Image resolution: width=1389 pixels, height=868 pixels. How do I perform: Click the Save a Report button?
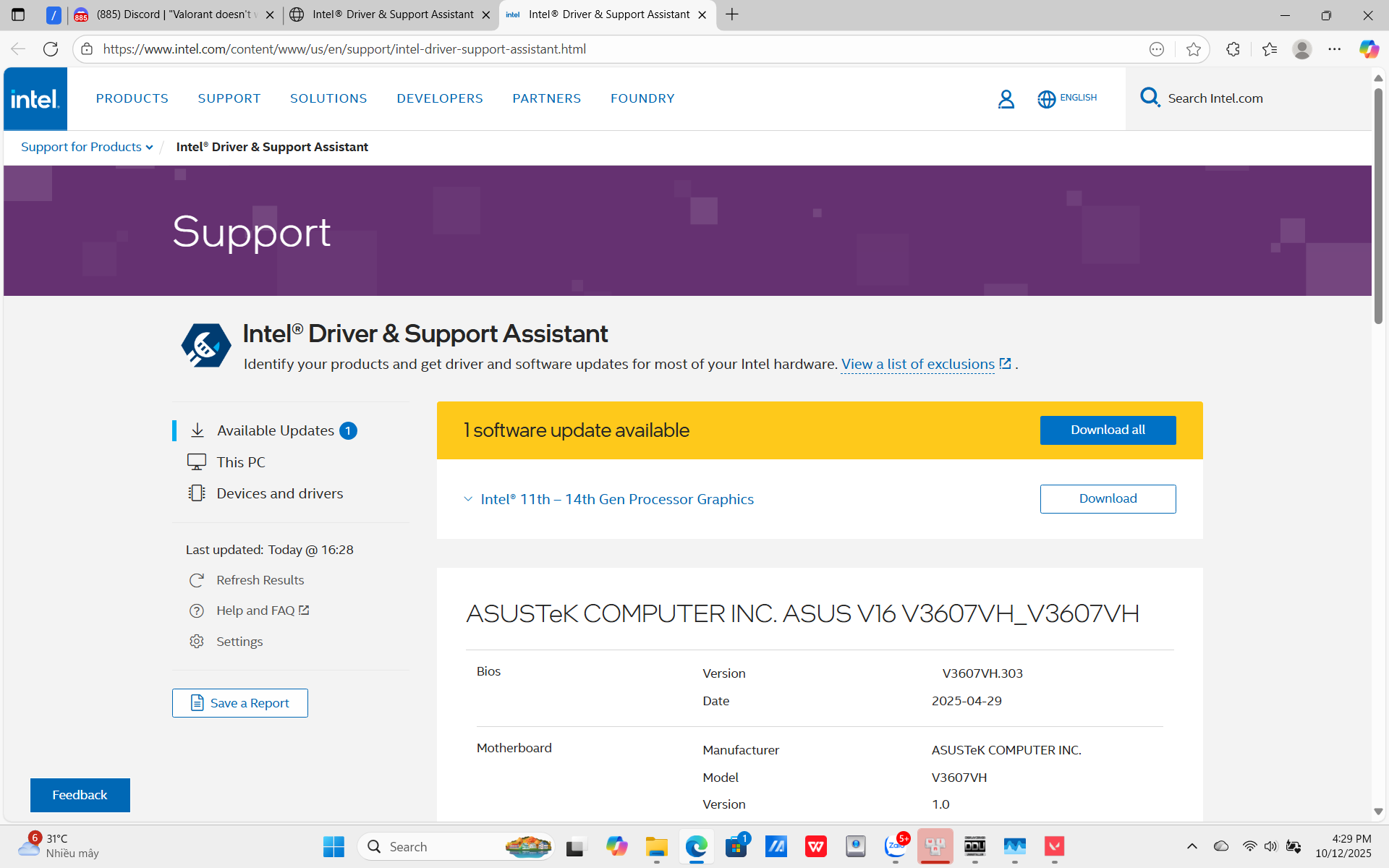(239, 703)
